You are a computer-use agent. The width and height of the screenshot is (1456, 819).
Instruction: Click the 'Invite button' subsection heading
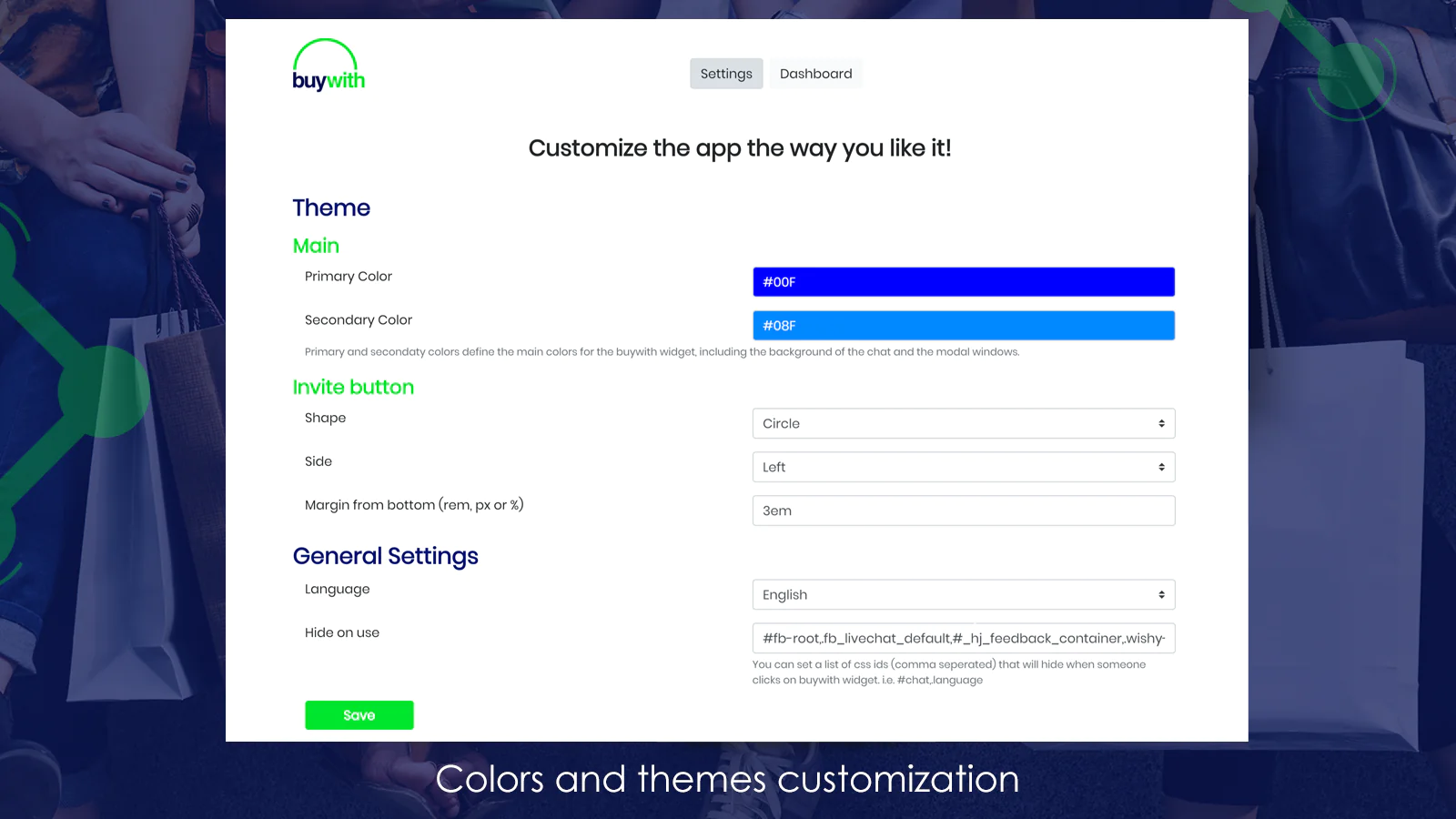tap(353, 387)
